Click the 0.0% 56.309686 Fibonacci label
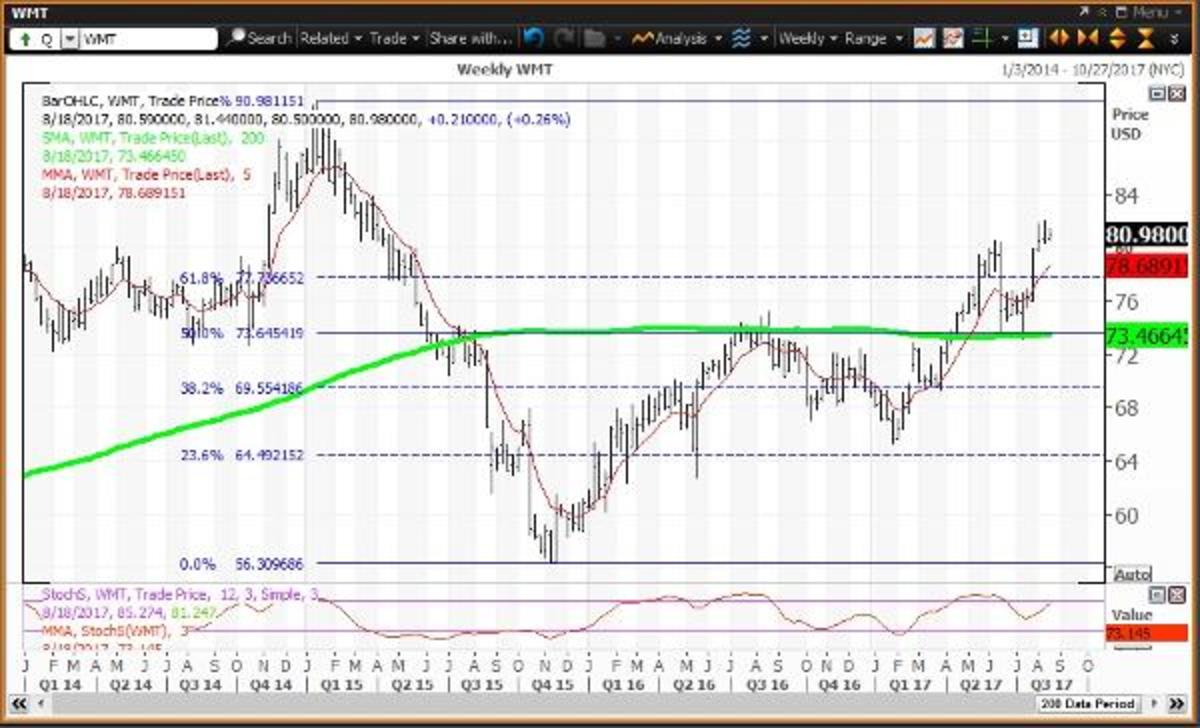The height and width of the screenshot is (728, 1200). coord(244,563)
